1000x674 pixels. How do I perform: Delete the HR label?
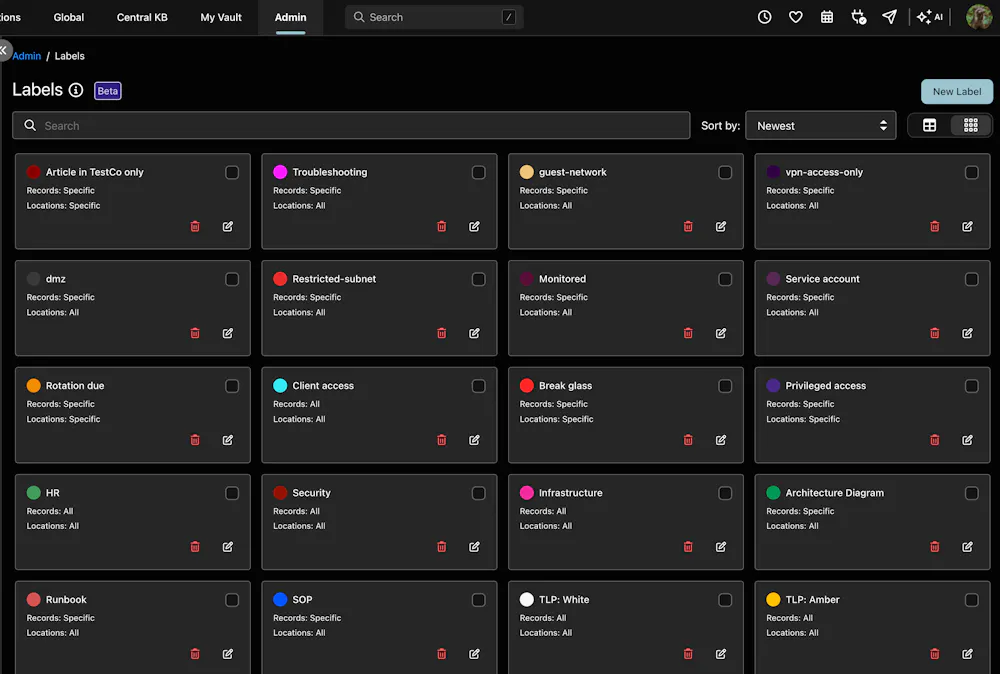click(x=195, y=546)
